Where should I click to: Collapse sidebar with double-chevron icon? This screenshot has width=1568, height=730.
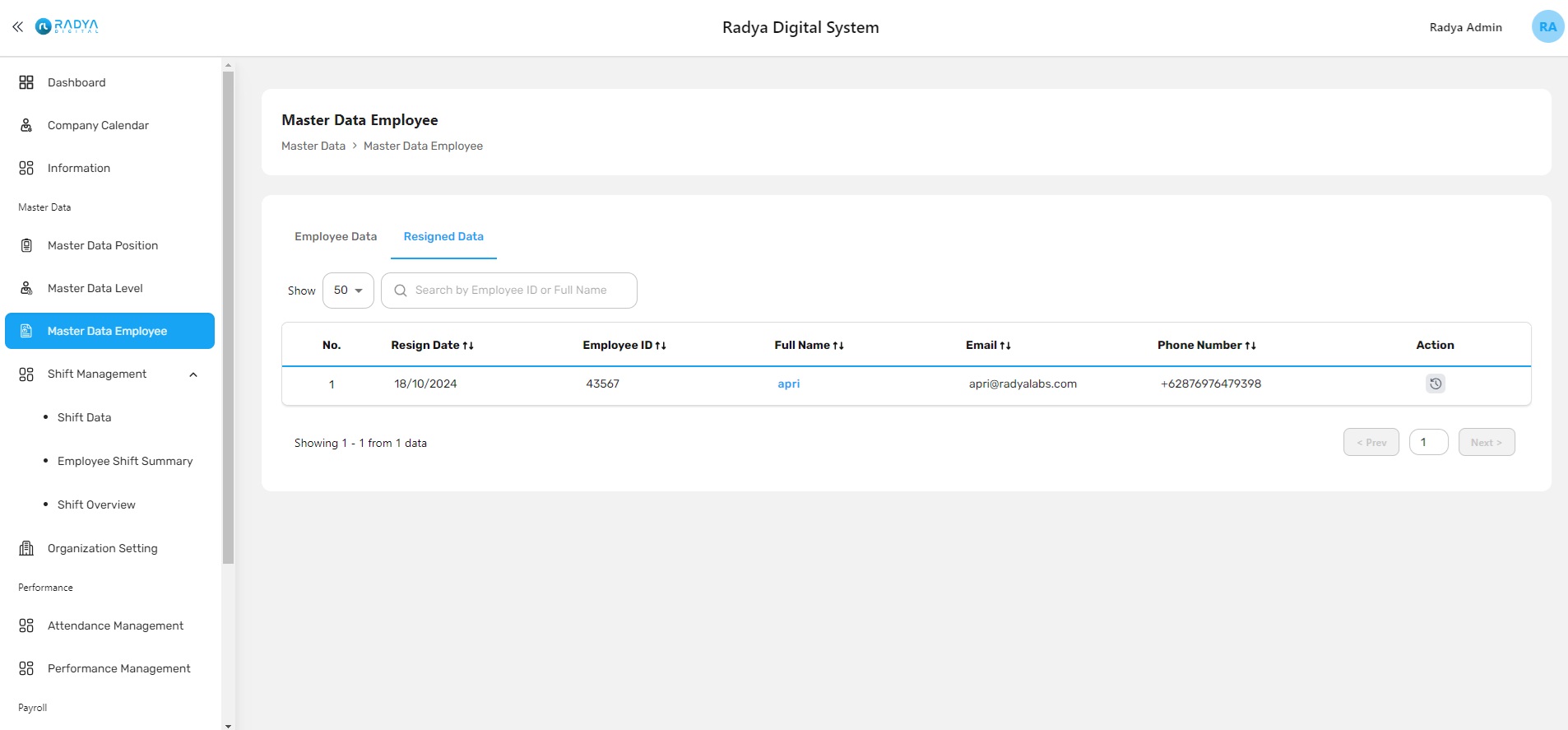tap(17, 27)
